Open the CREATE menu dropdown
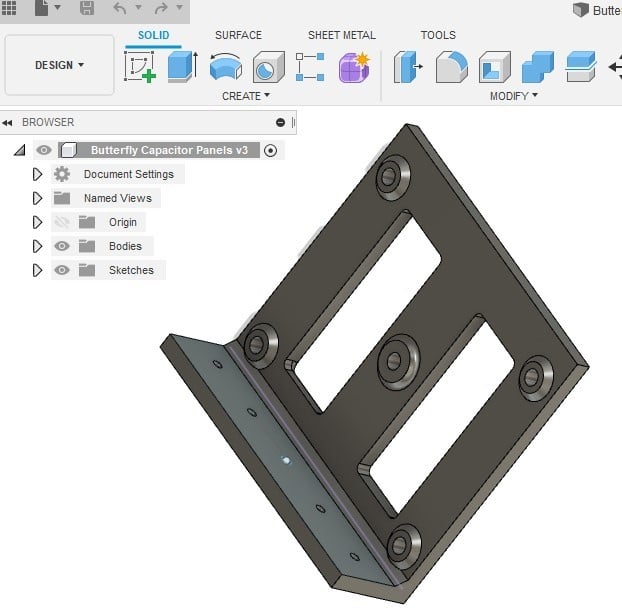Screen dimensions: 622x611 pos(246,96)
